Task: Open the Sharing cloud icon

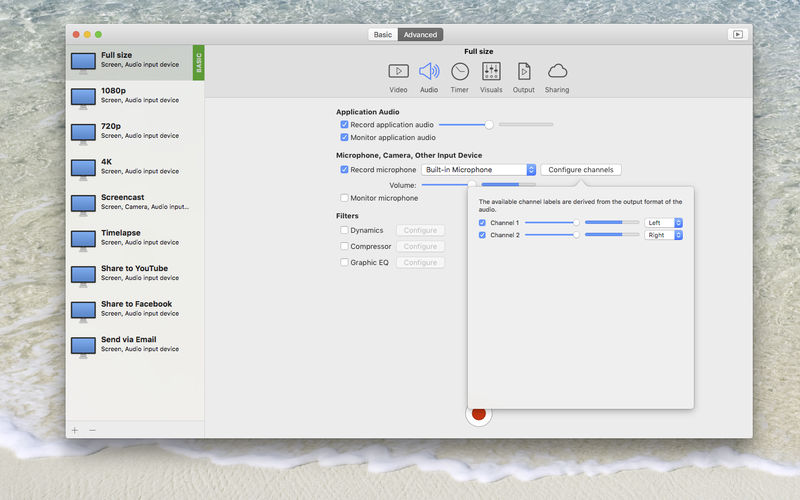Action: 557,71
